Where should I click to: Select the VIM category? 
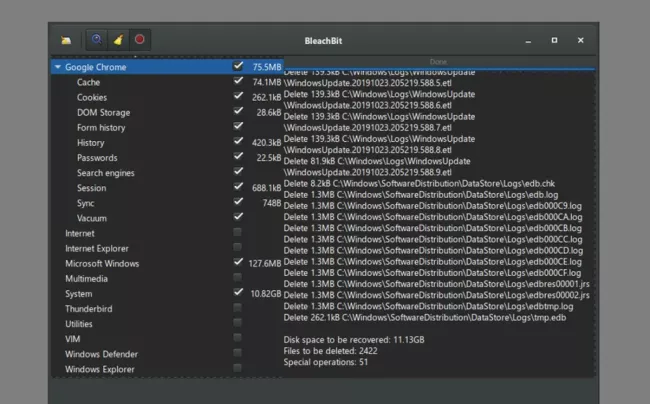tap(73, 339)
